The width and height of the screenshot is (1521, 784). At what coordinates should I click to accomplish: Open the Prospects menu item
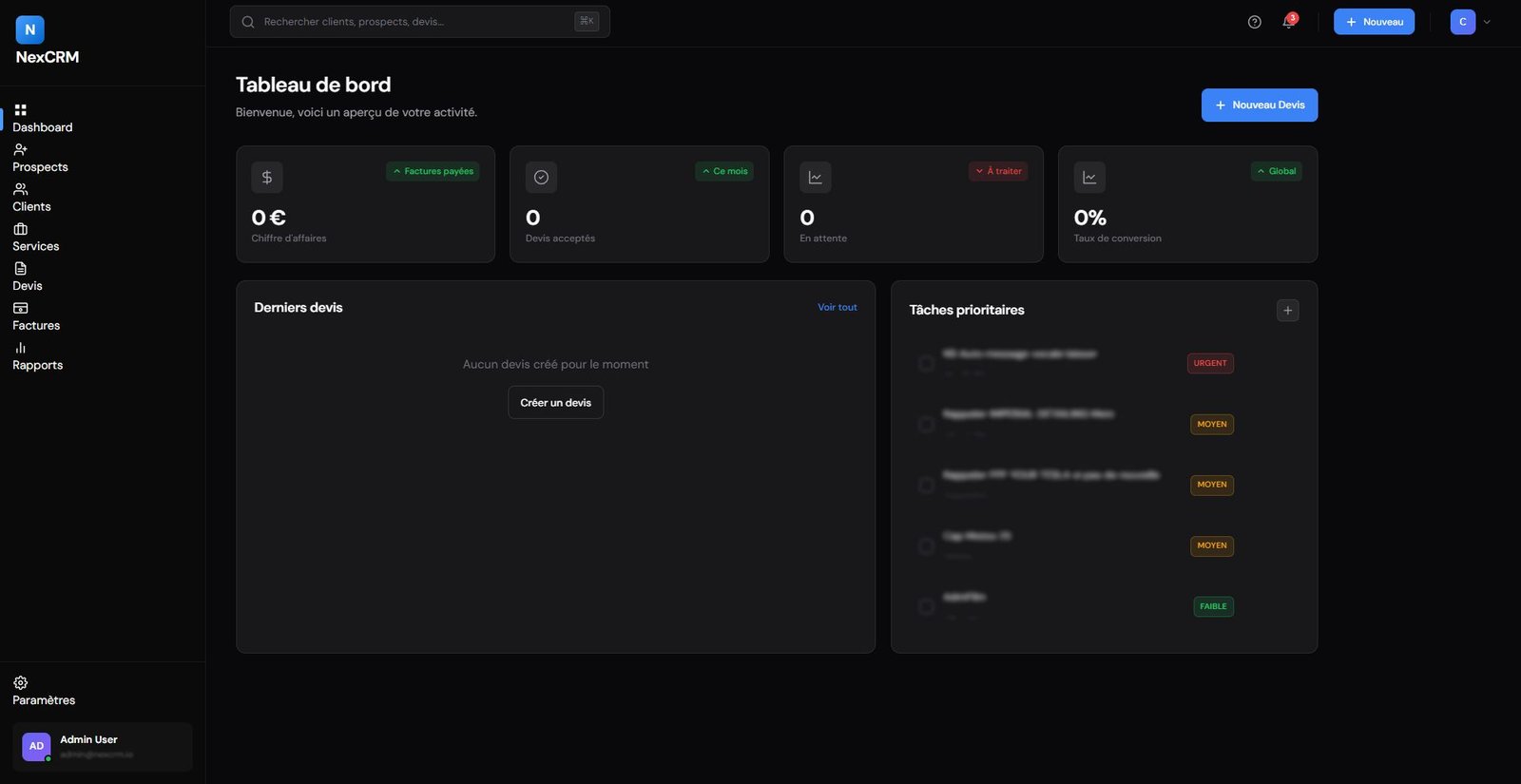[40, 159]
